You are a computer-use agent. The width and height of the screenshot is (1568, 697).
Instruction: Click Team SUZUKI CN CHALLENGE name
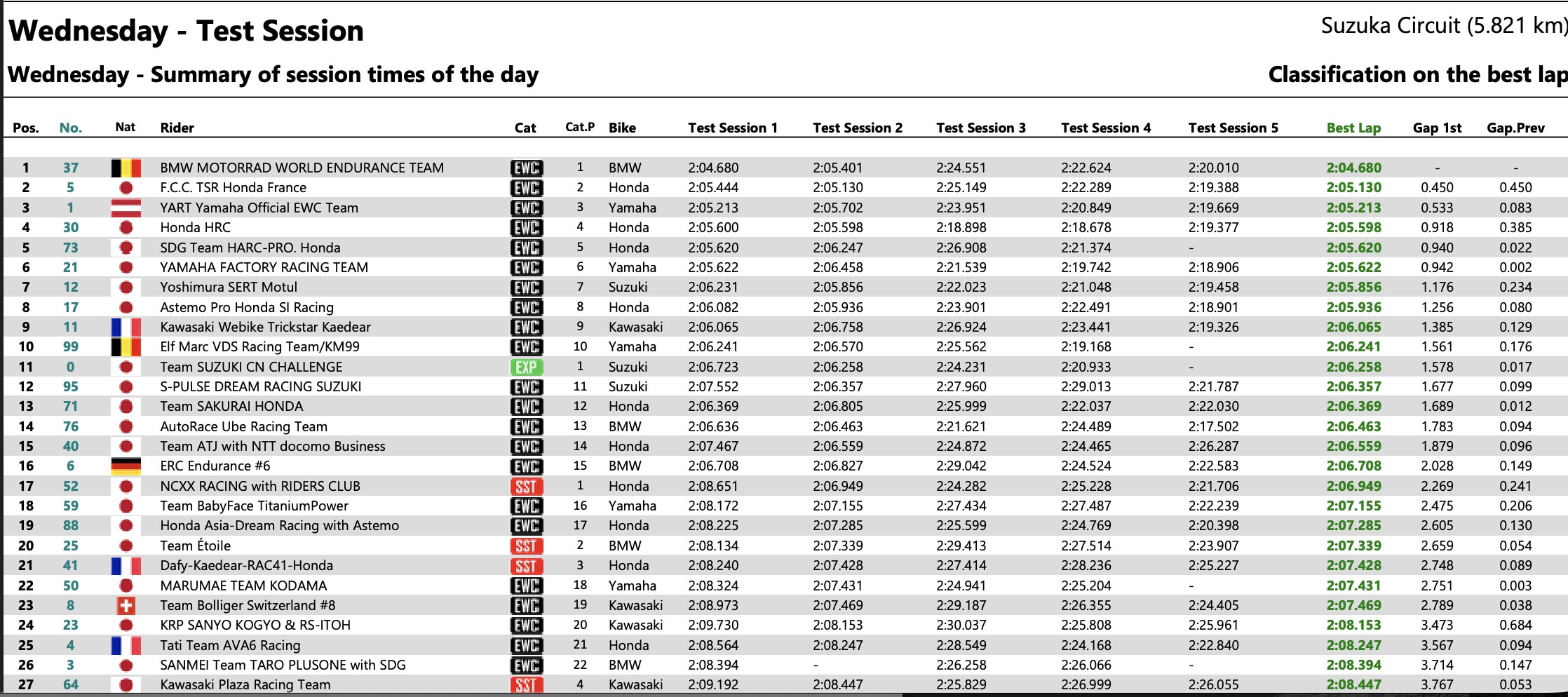pos(251,367)
